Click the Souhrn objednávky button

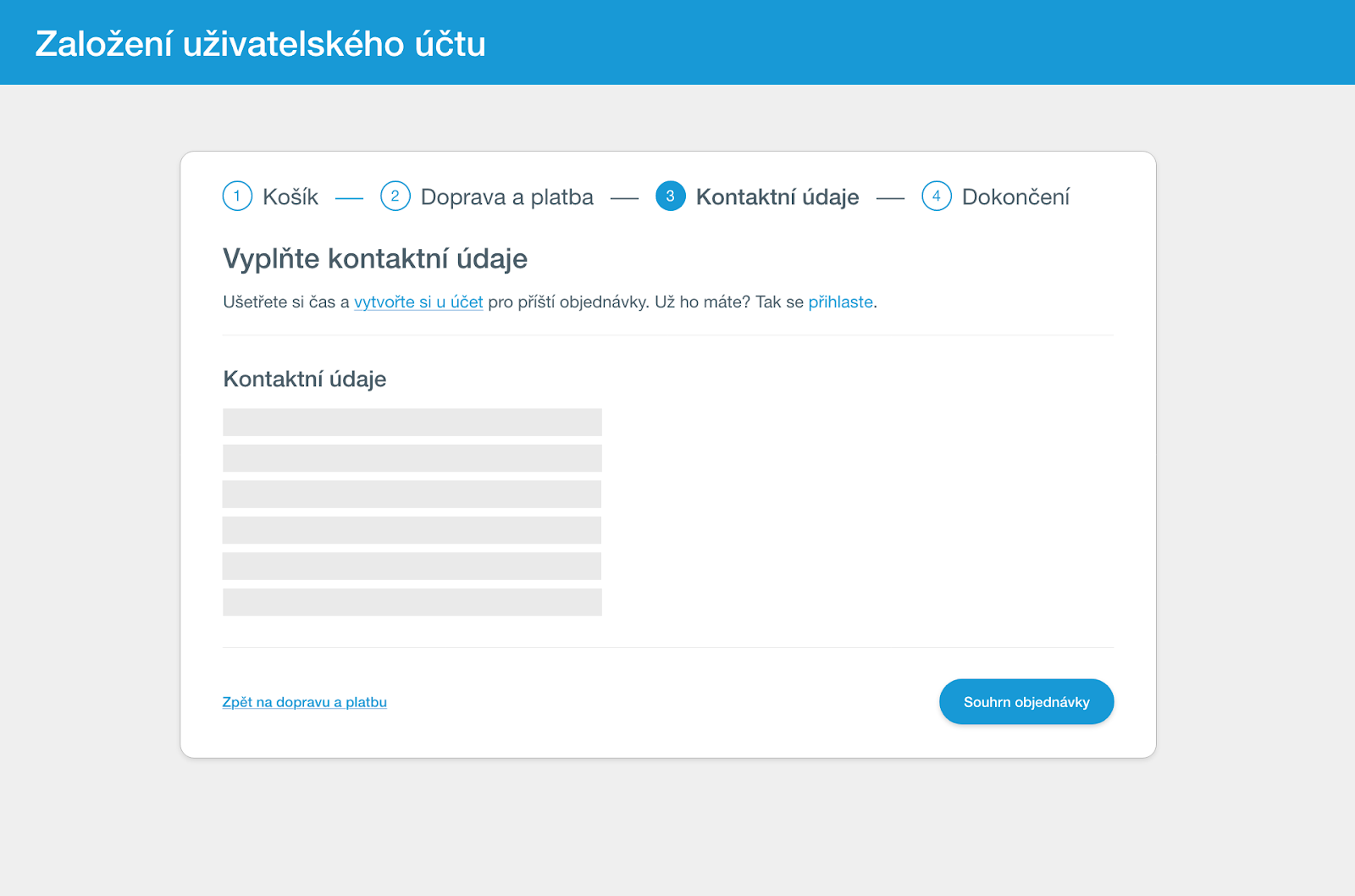coord(1026,701)
